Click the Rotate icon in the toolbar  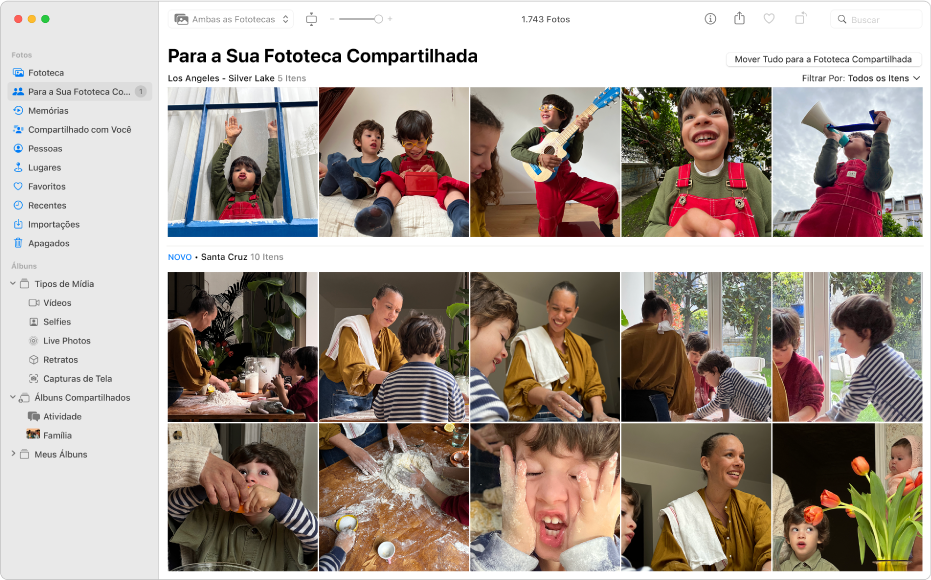(800, 18)
